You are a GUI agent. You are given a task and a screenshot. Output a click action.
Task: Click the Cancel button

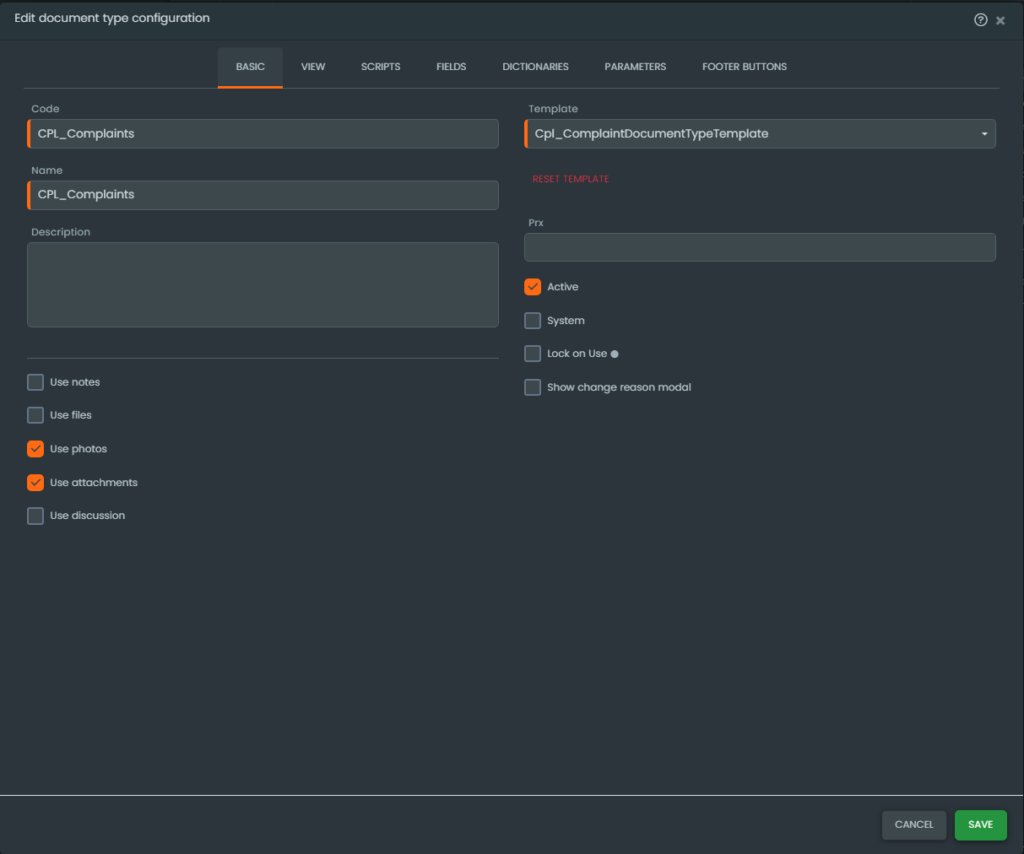click(x=913, y=825)
